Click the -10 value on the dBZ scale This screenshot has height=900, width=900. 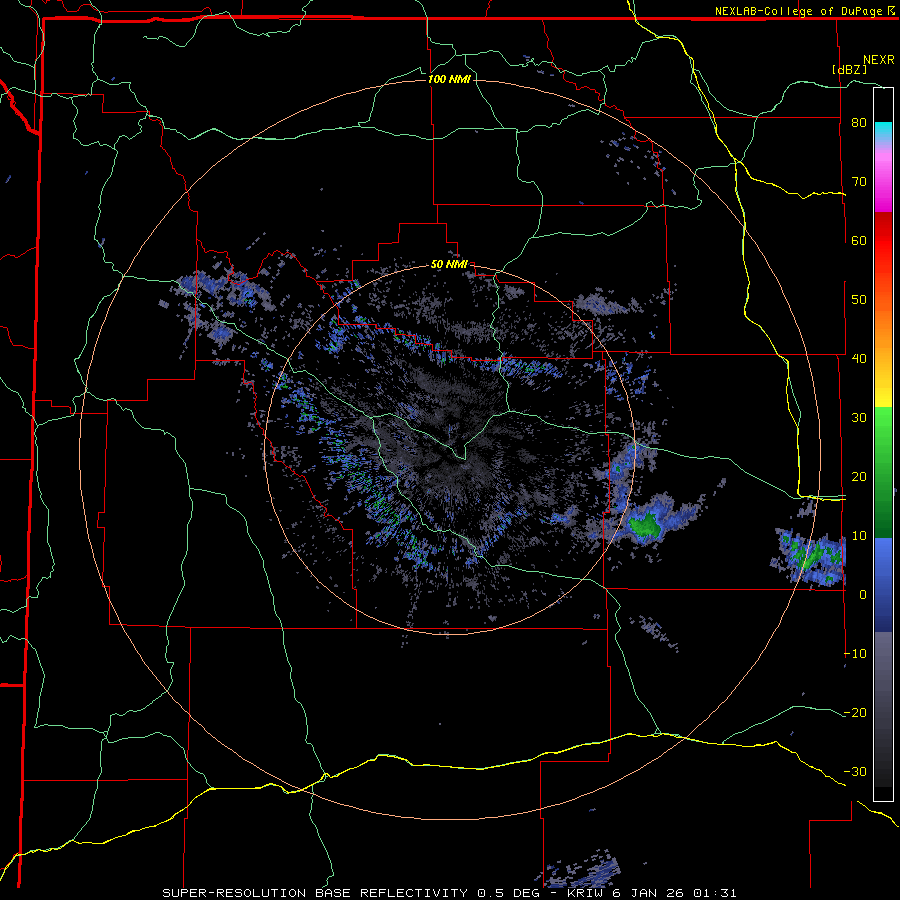point(855,654)
